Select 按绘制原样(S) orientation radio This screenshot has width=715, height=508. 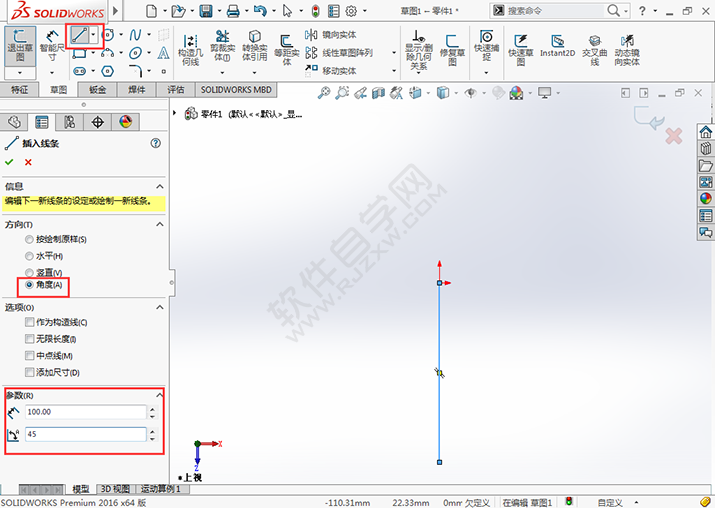pos(29,239)
